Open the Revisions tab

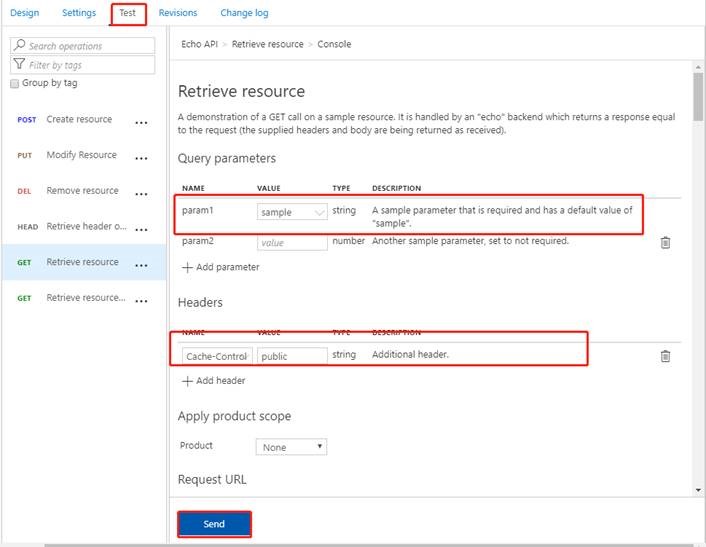pos(178,13)
